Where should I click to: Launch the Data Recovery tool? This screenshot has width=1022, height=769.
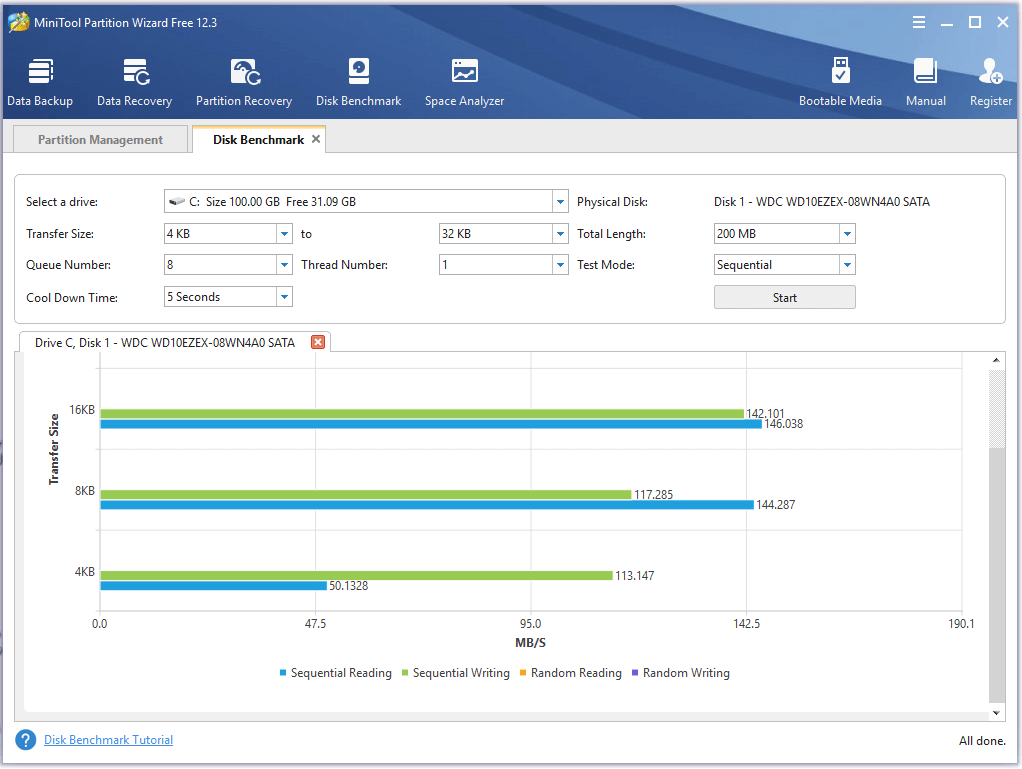pos(134,82)
